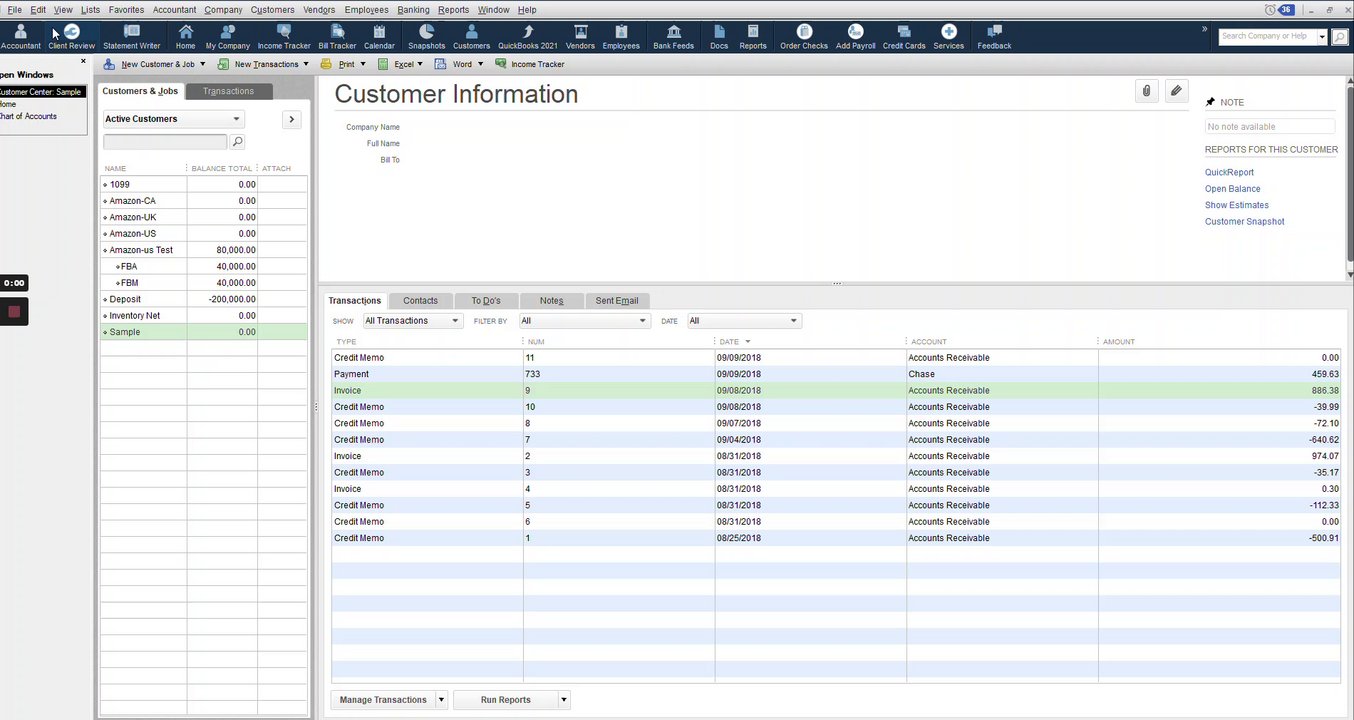Open Vendors icon in icon bar

[x=580, y=37]
